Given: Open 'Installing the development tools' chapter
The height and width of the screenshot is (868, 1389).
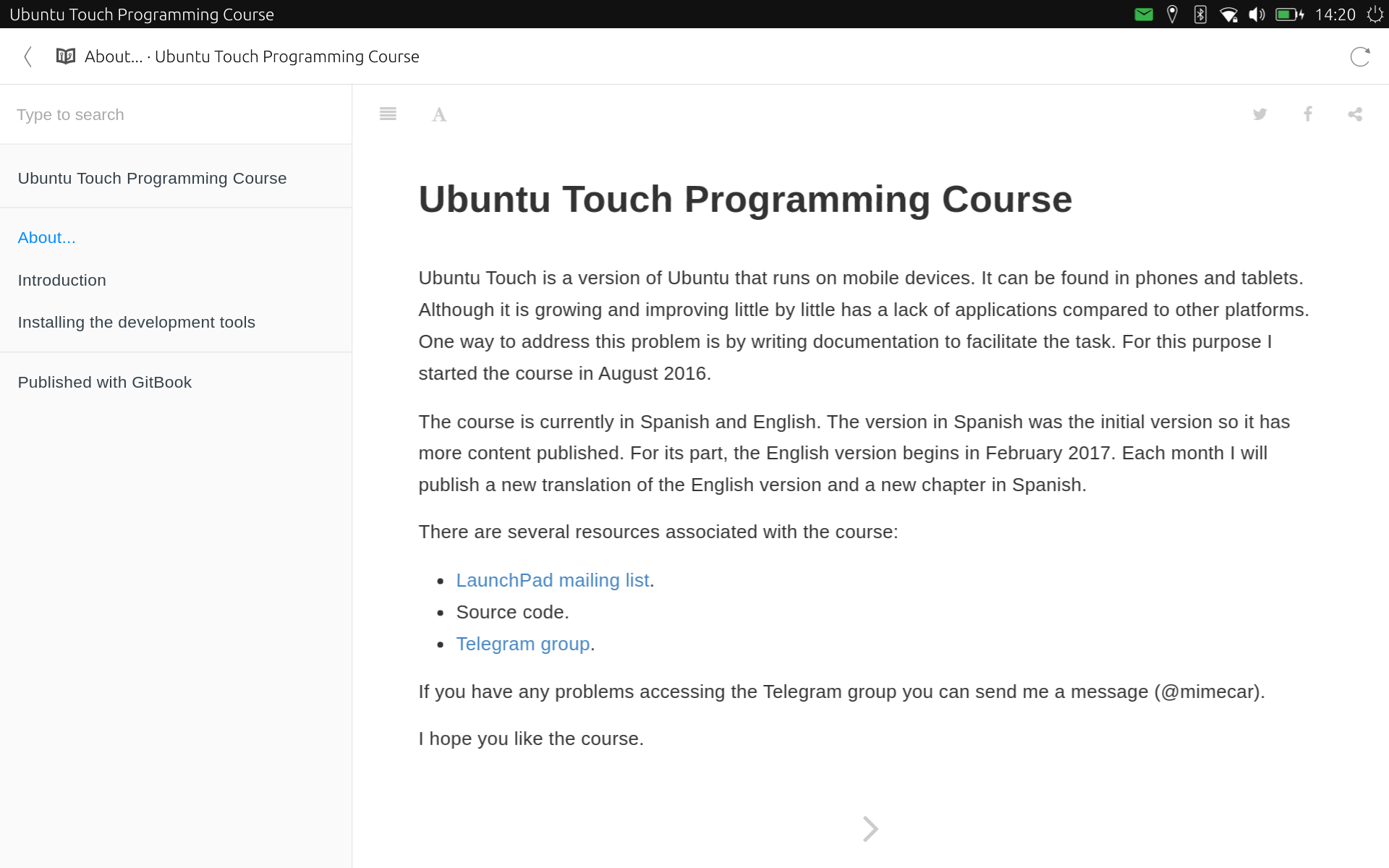Looking at the screenshot, I should [176, 322].
